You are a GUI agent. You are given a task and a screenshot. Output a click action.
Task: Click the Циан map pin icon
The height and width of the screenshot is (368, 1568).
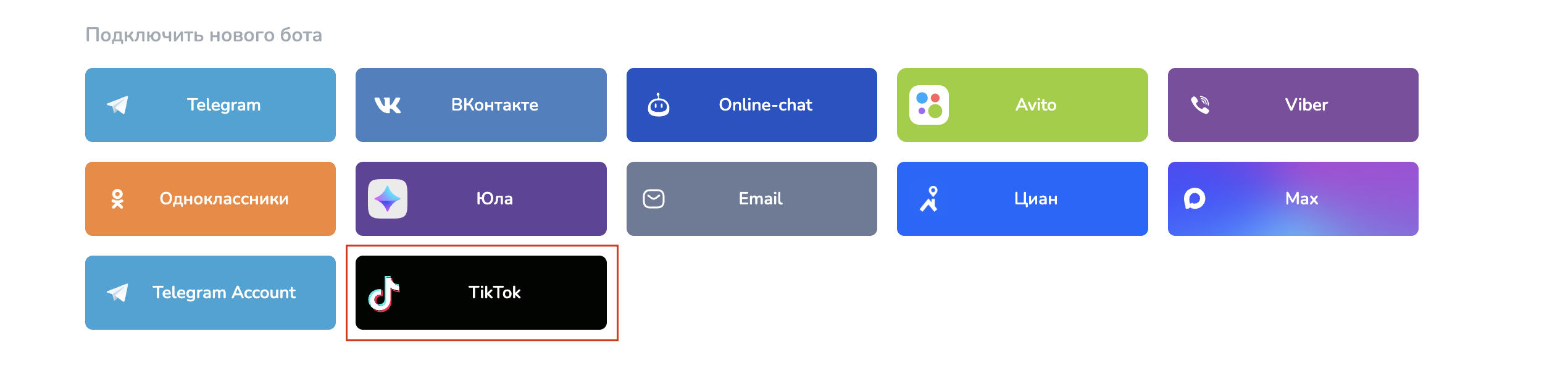929,199
